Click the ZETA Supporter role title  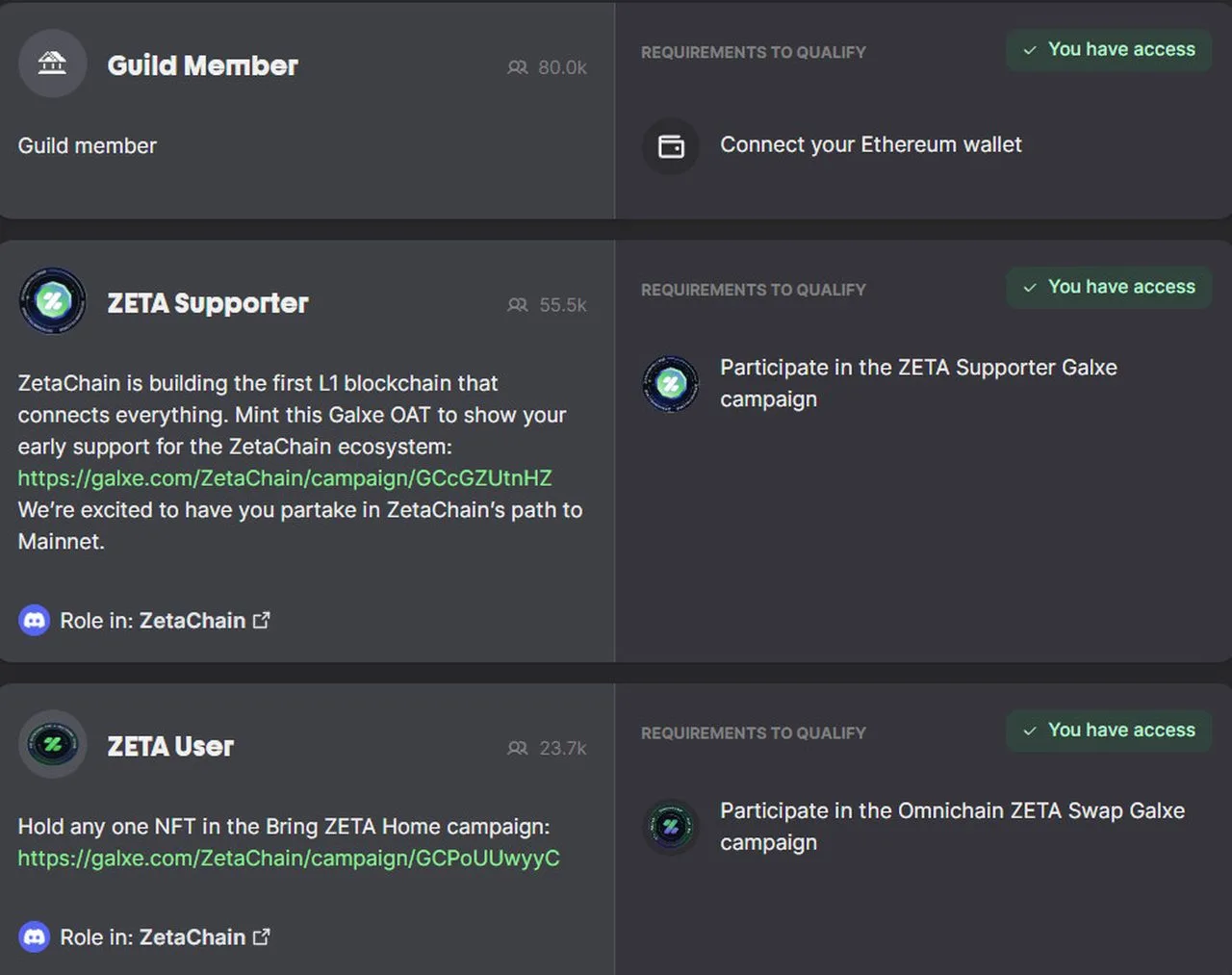point(208,303)
